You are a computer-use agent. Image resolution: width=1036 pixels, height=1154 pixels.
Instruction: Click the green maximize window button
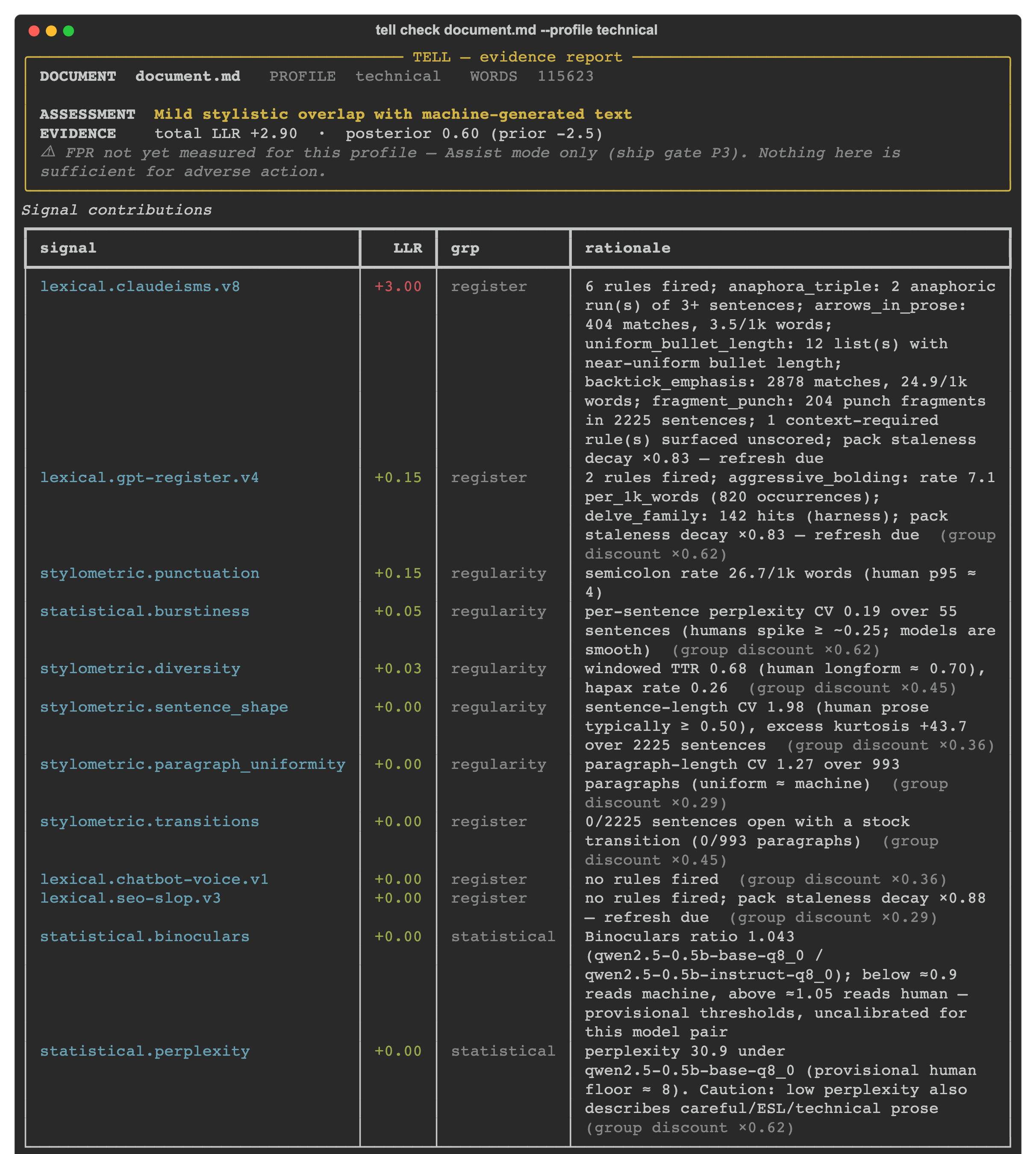click(68, 31)
